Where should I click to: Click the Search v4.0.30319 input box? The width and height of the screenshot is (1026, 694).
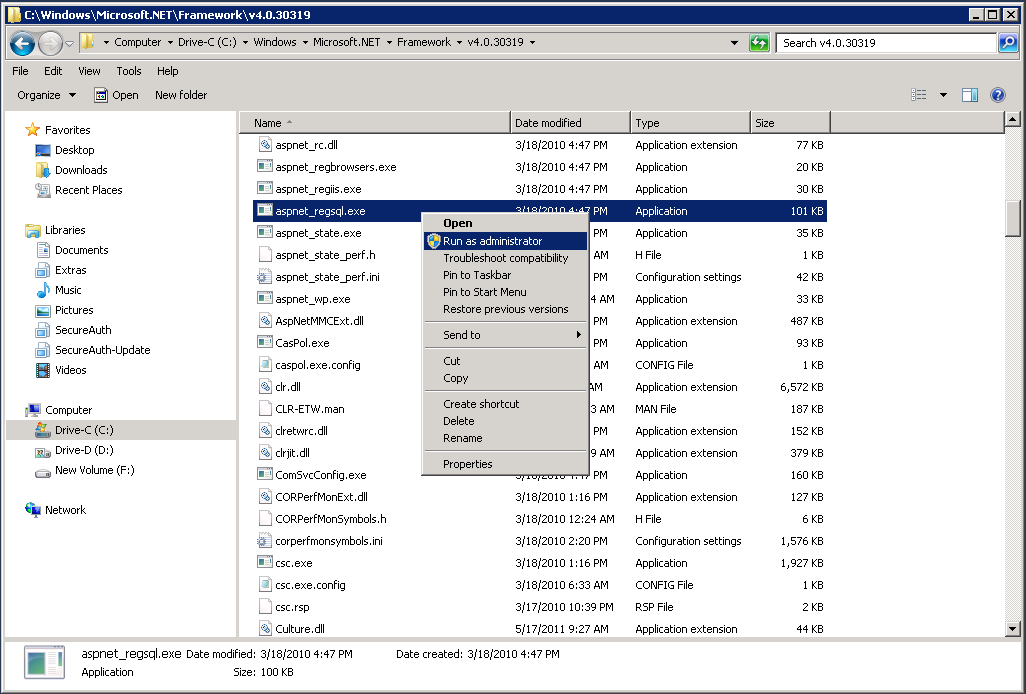(x=885, y=43)
